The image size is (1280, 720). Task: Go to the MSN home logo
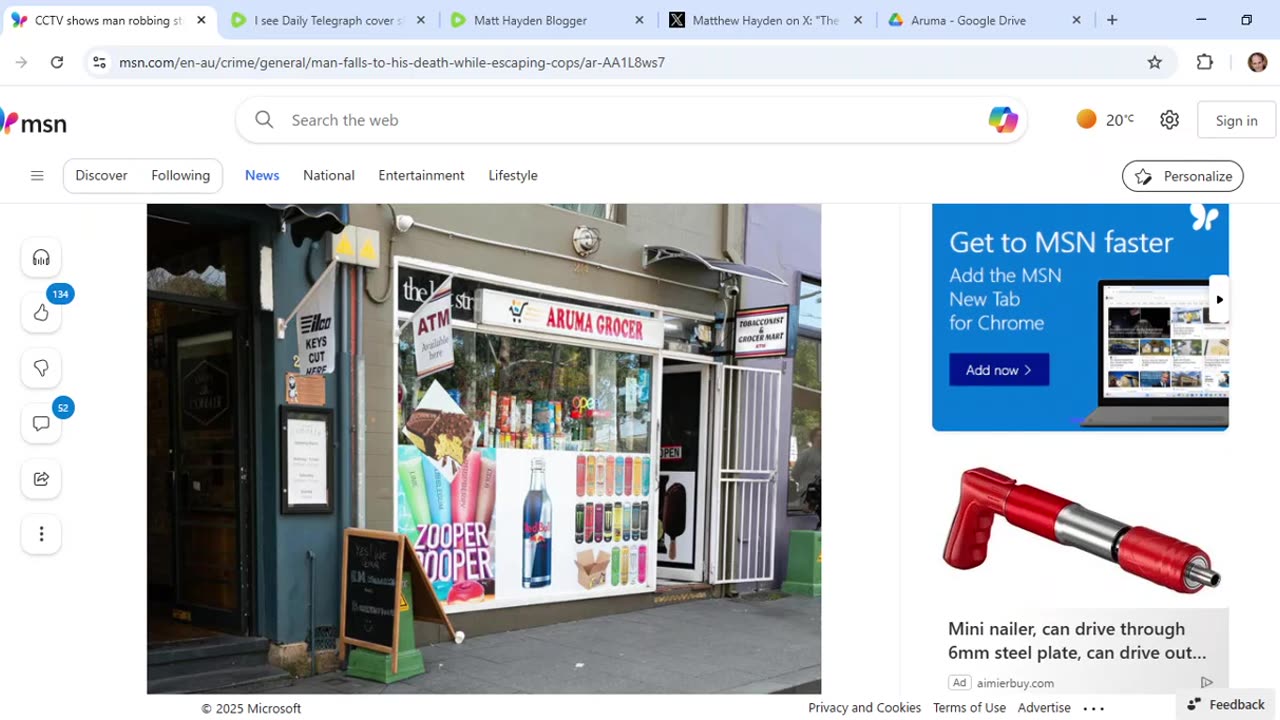pyautogui.click(x=34, y=123)
